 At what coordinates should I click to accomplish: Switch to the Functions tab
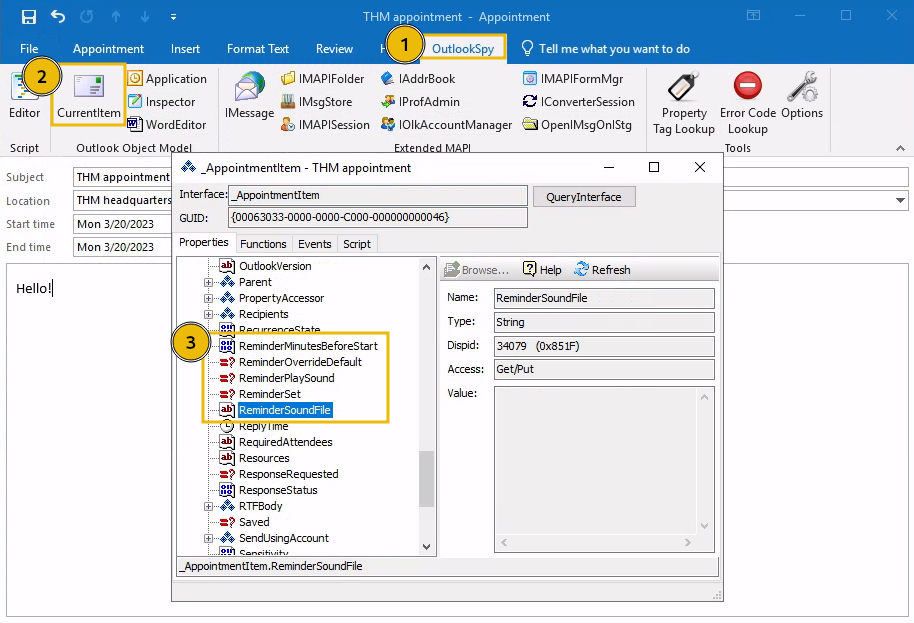coord(263,243)
